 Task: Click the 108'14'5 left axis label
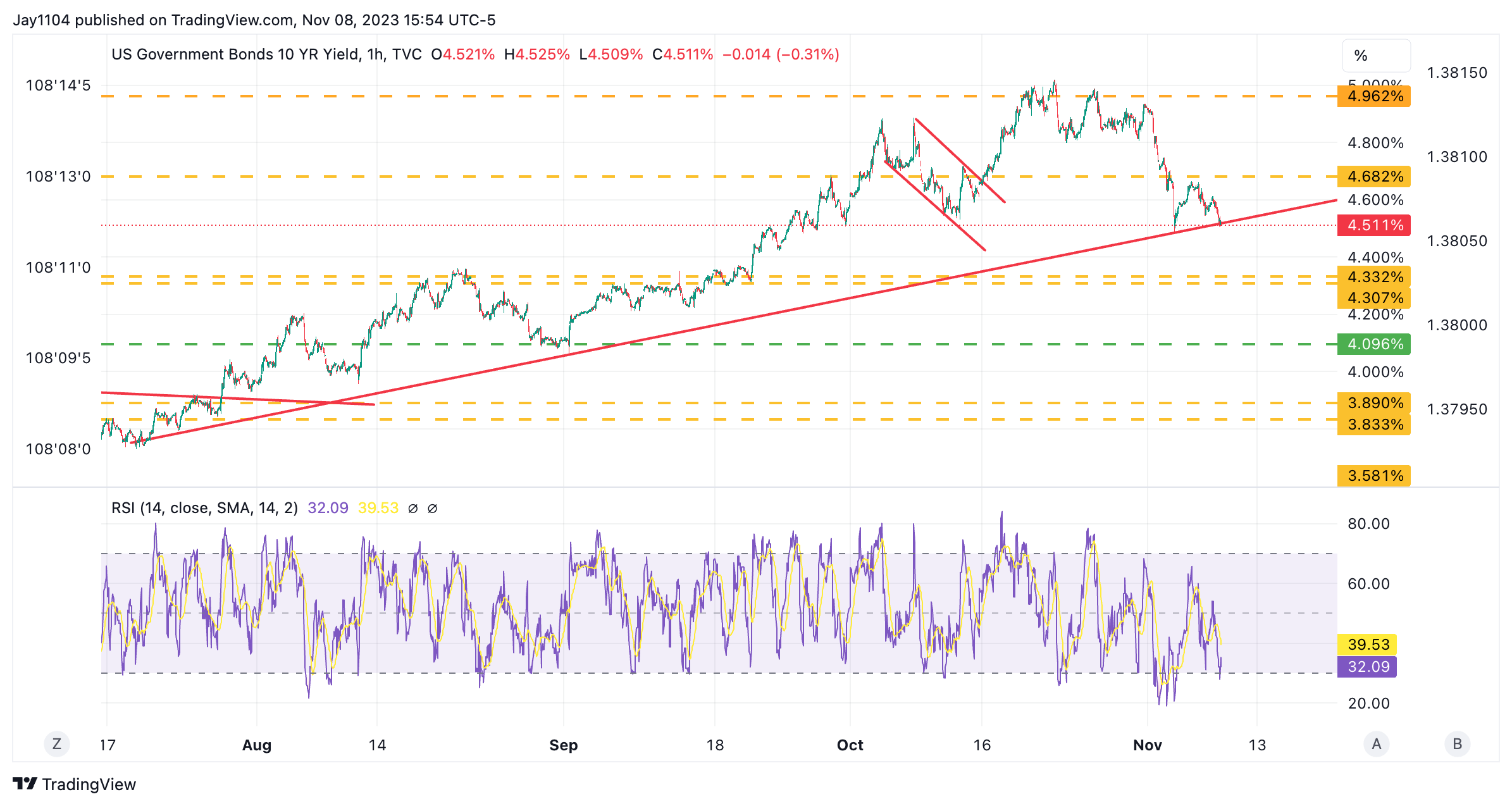[x=58, y=85]
